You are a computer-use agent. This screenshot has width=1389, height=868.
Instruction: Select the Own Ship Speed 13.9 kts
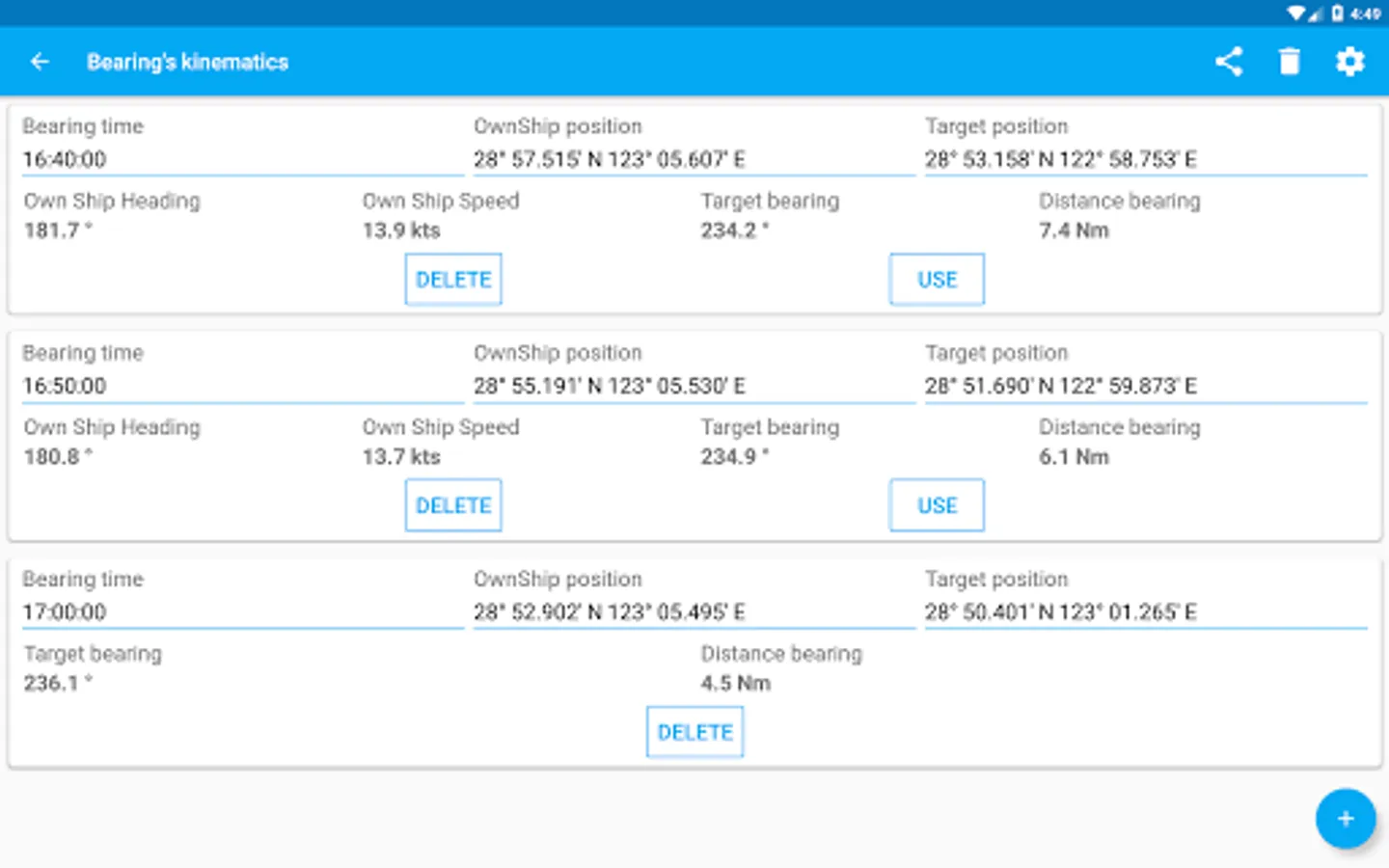point(401,231)
